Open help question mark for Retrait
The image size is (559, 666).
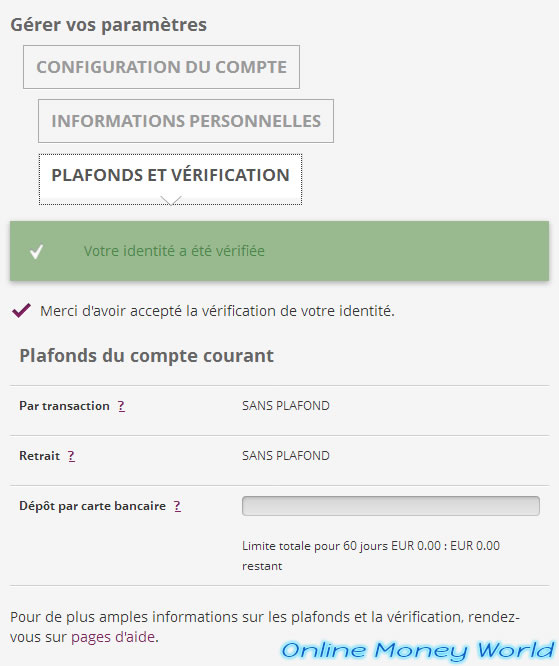(x=71, y=457)
